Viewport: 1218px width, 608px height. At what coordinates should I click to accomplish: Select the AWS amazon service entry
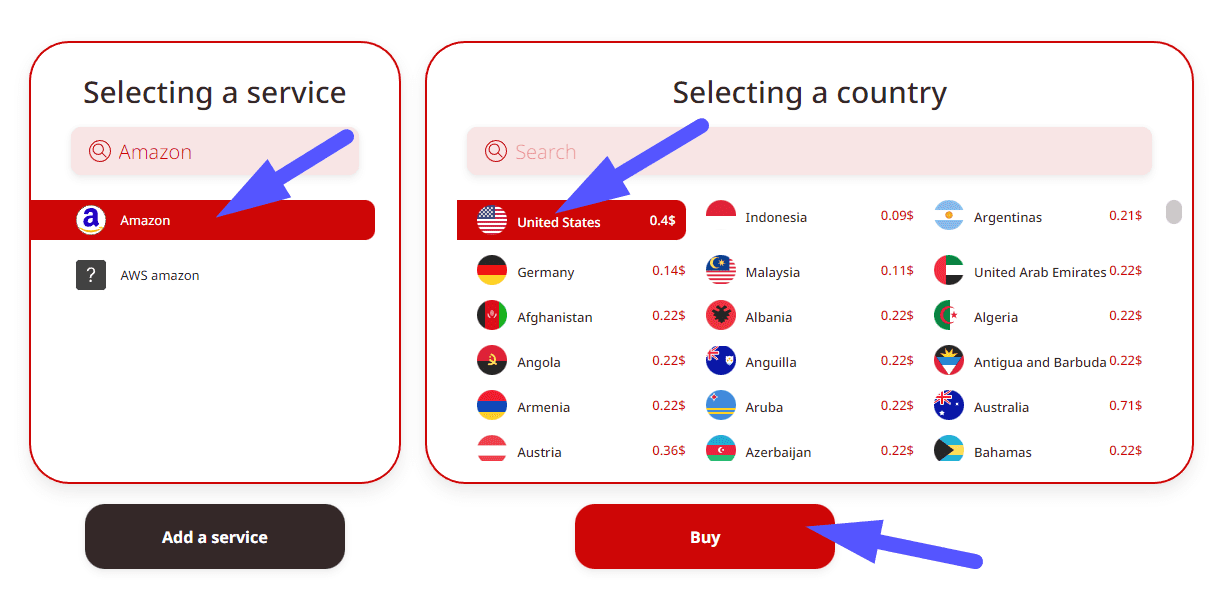[160, 275]
